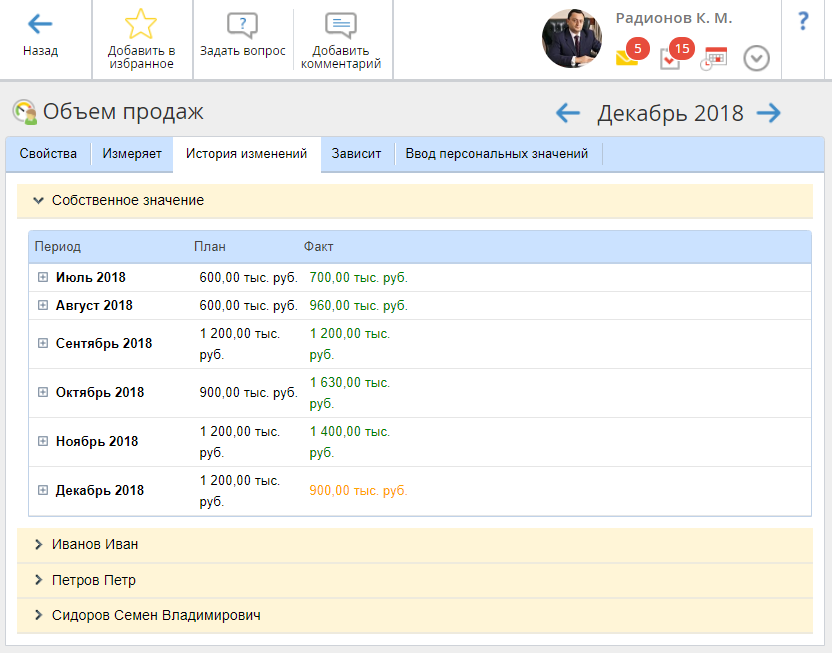The image size is (832, 653).
Task: Open help question mark icon
Action: (x=803, y=22)
